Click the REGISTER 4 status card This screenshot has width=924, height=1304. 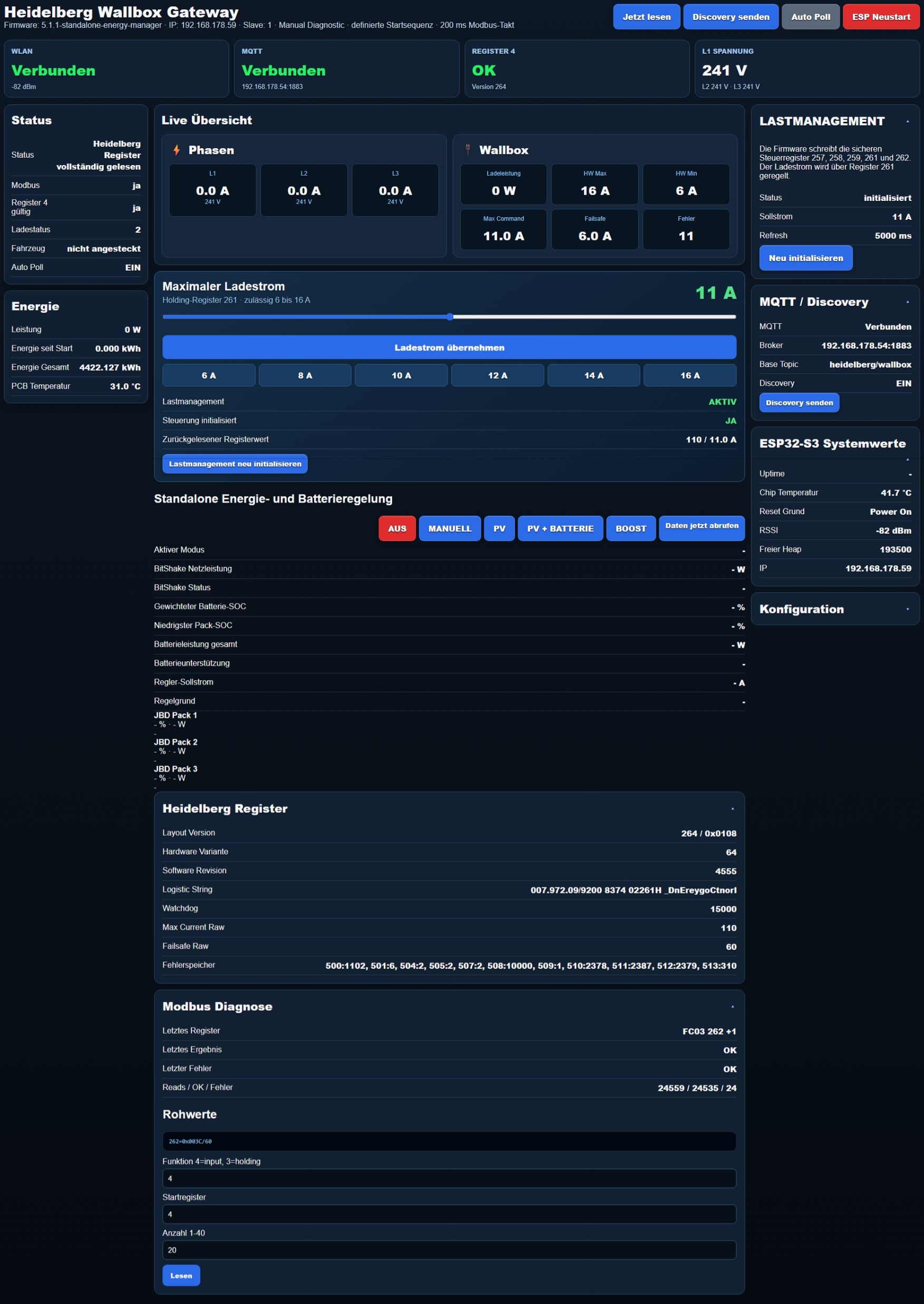coord(577,69)
